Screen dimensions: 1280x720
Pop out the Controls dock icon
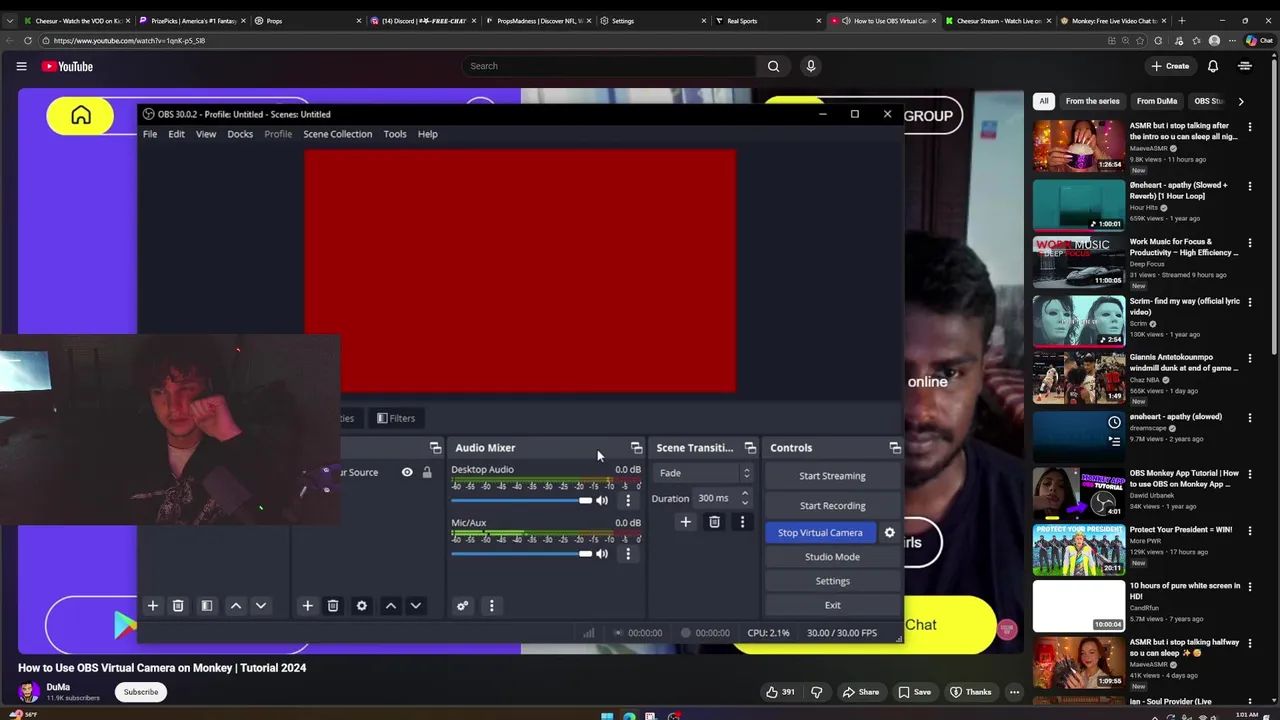click(x=895, y=448)
